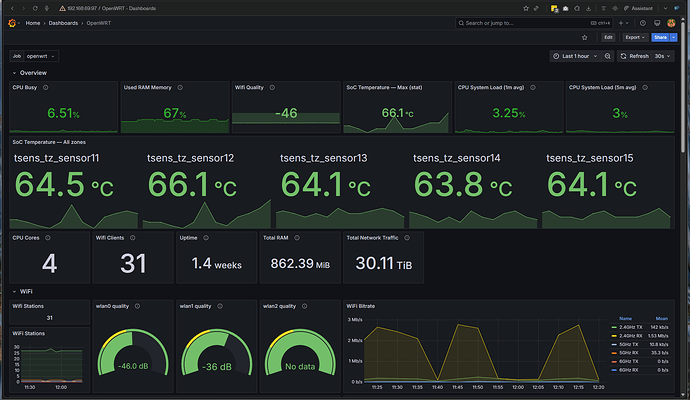The image size is (690, 400).
Task: Sort legend by Name column header
Action: [625, 319]
